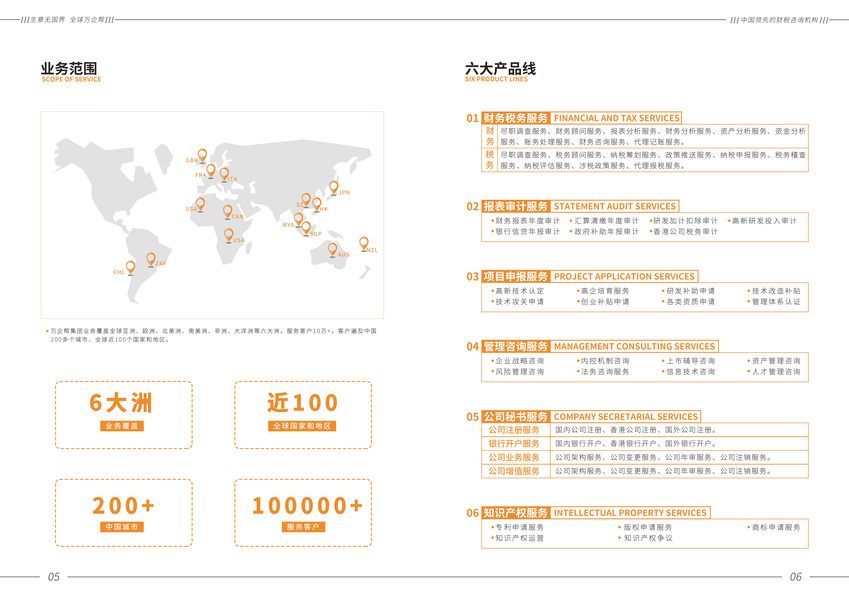This screenshot has width=849, height=600.
Task: Click the 知识产权争议 item
Action: click(x=645, y=538)
